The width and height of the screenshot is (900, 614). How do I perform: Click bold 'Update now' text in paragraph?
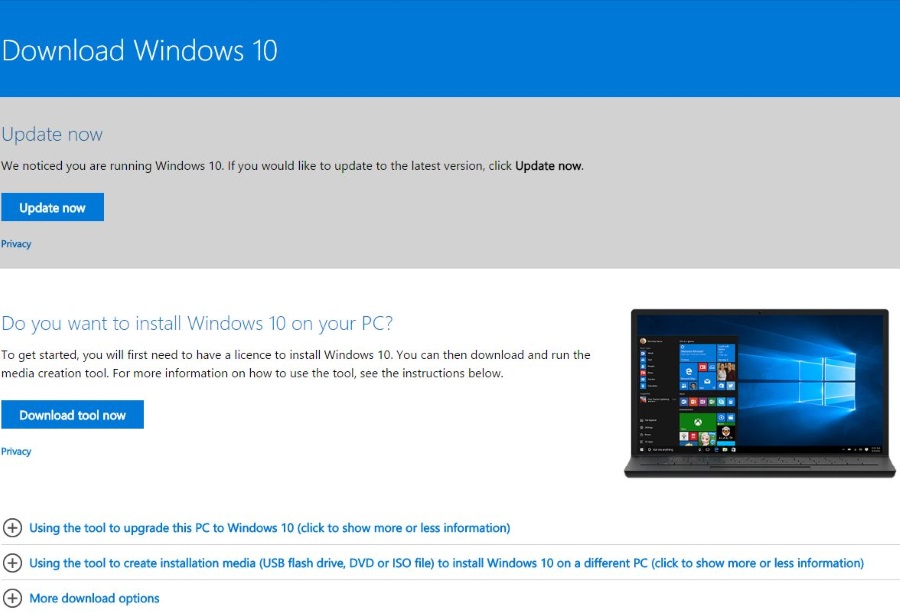[x=548, y=166]
